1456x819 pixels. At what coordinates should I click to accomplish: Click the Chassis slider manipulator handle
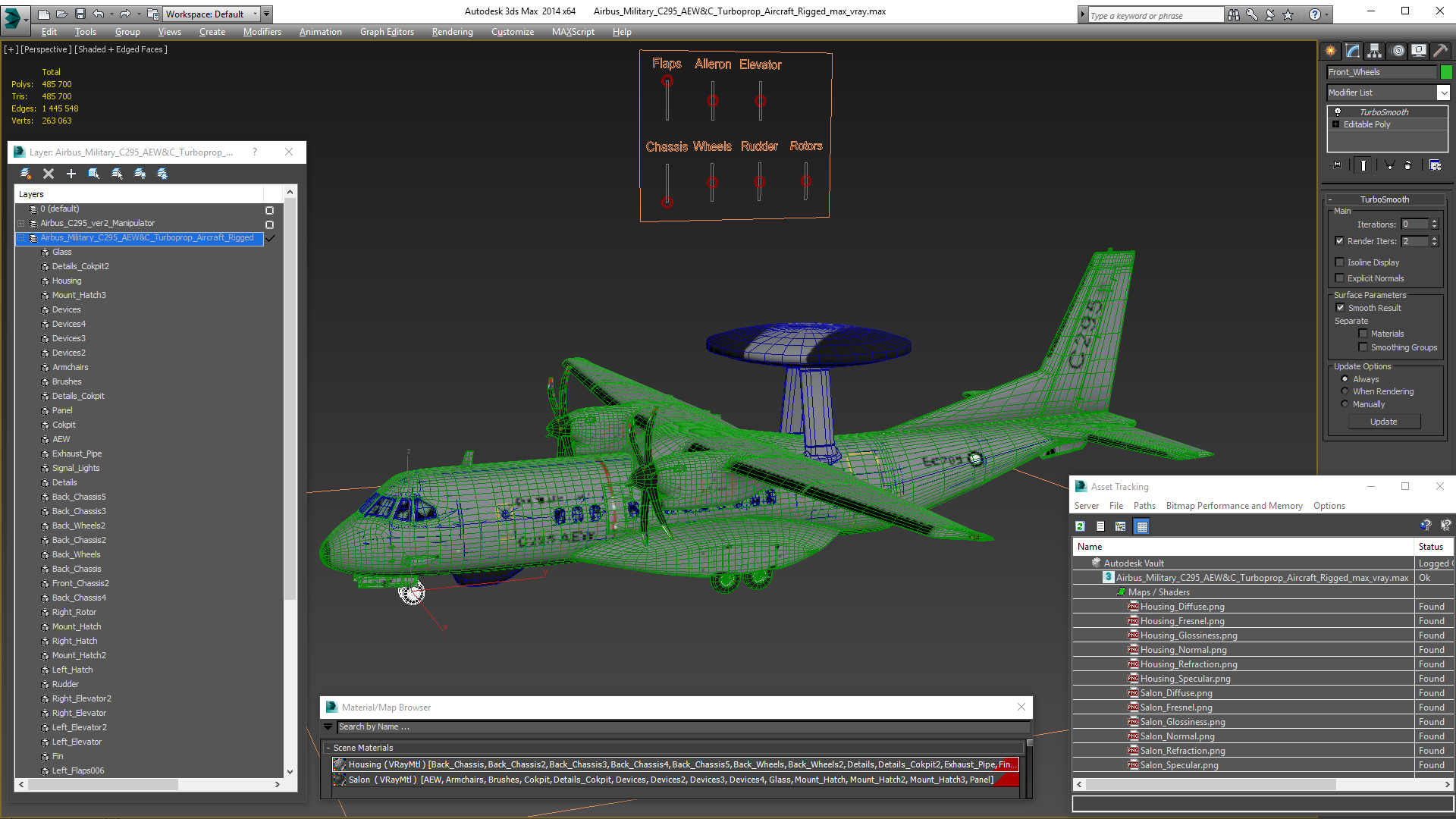pos(667,202)
